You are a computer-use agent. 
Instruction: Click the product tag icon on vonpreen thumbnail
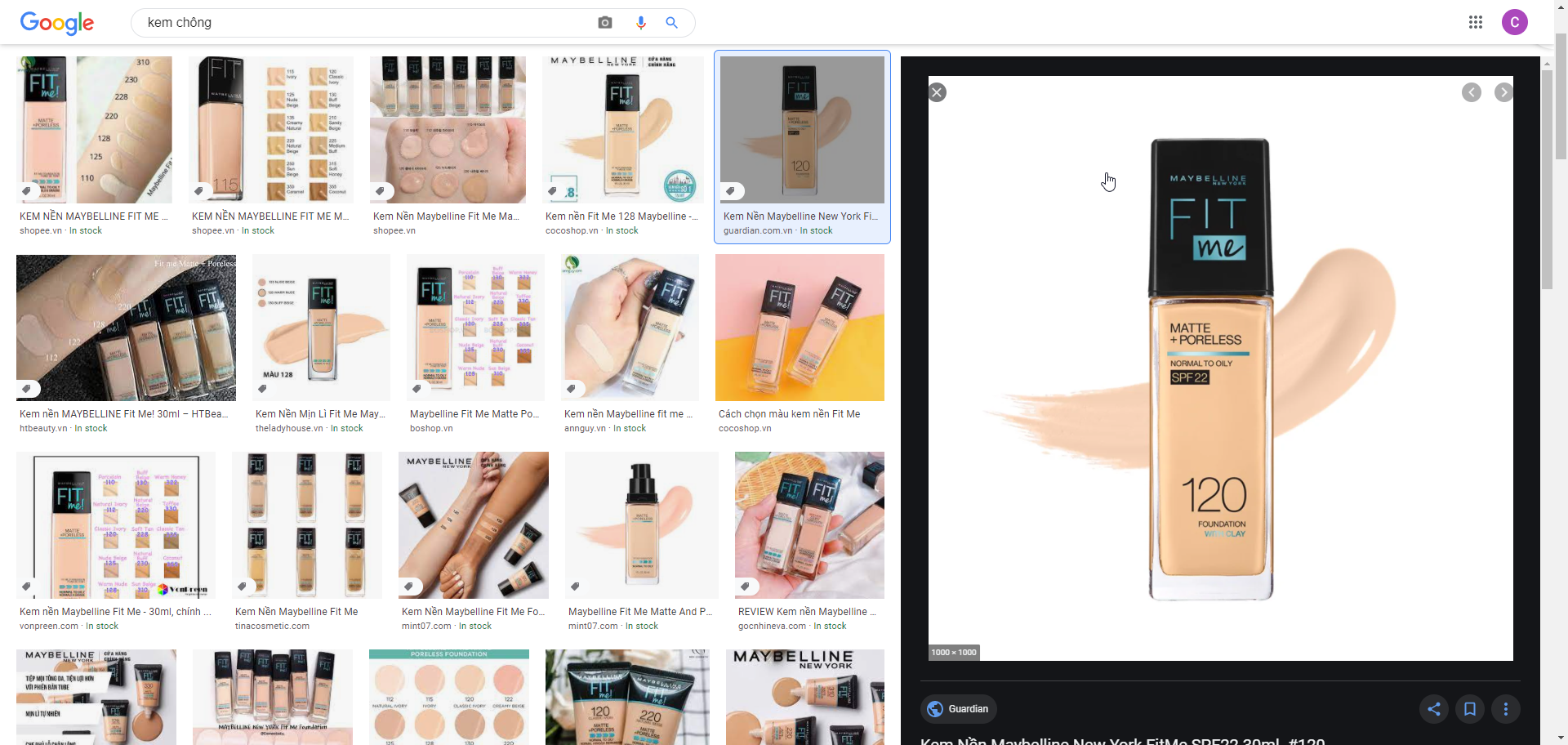point(27,587)
